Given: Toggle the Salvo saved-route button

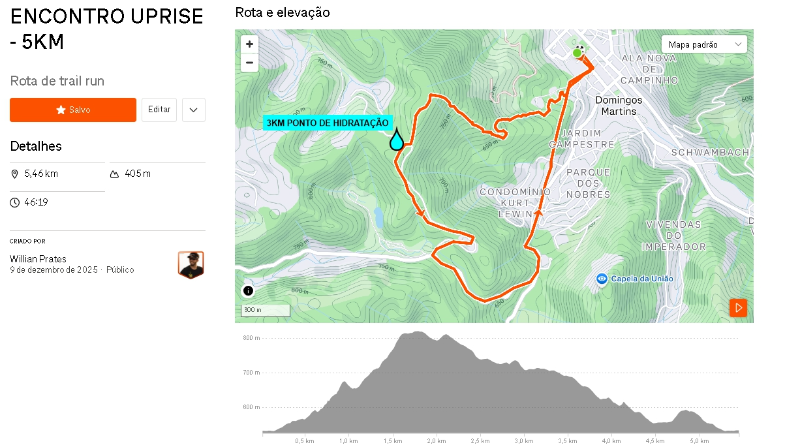Looking at the screenshot, I should coord(73,109).
